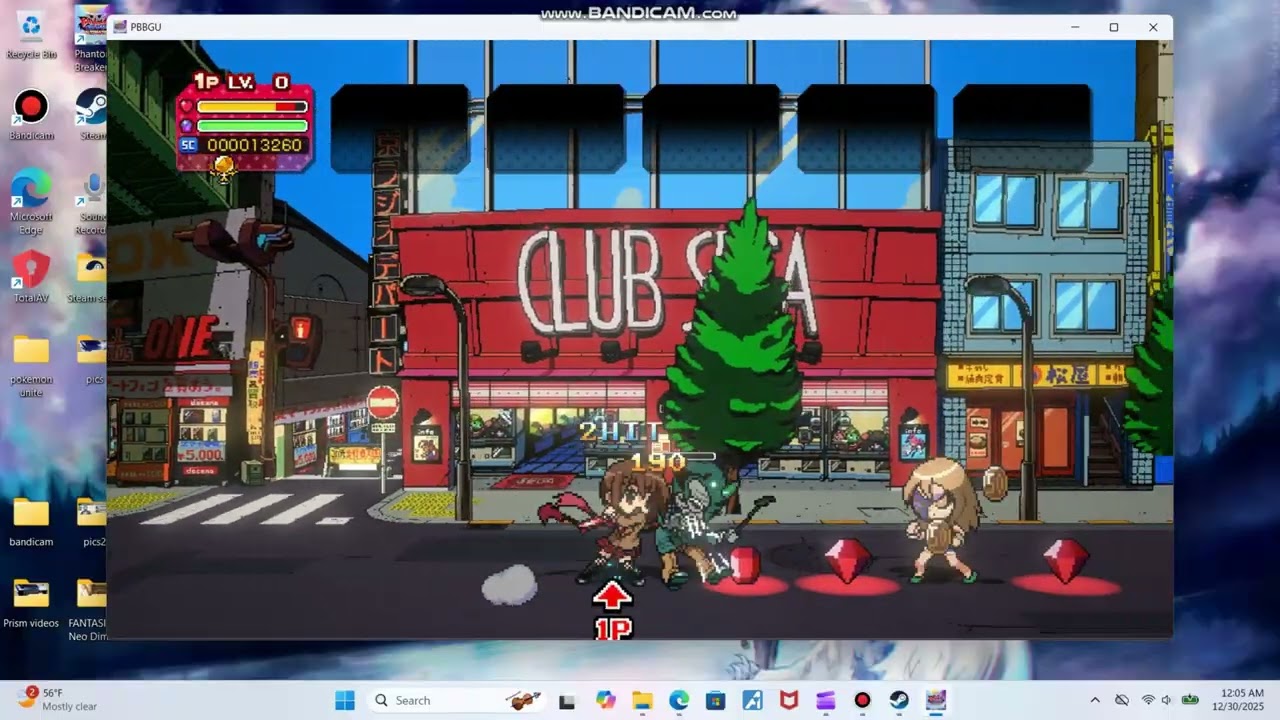Open the Bandicam desktop shortcut
The width and height of the screenshot is (1280, 720).
click(x=31, y=114)
